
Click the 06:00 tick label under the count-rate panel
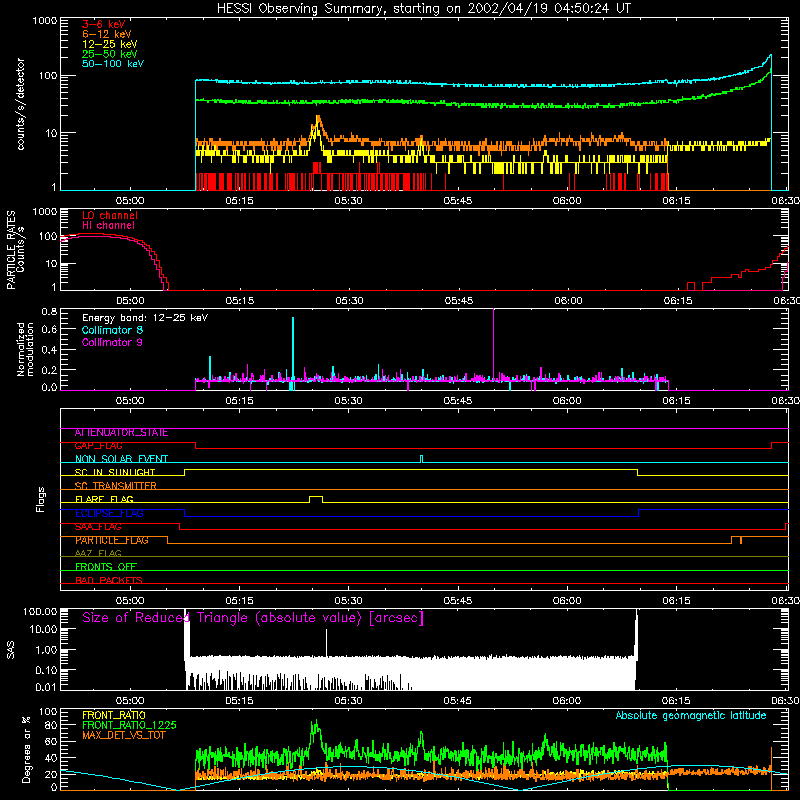point(567,201)
